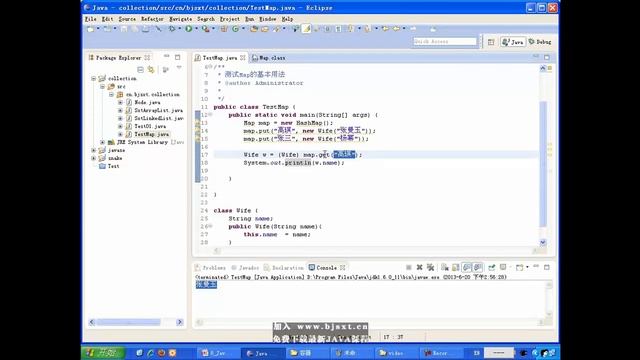This screenshot has width=640, height=360.
Task: Click Collapse All icon in Package Explorer
Action: tap(140, 69)
